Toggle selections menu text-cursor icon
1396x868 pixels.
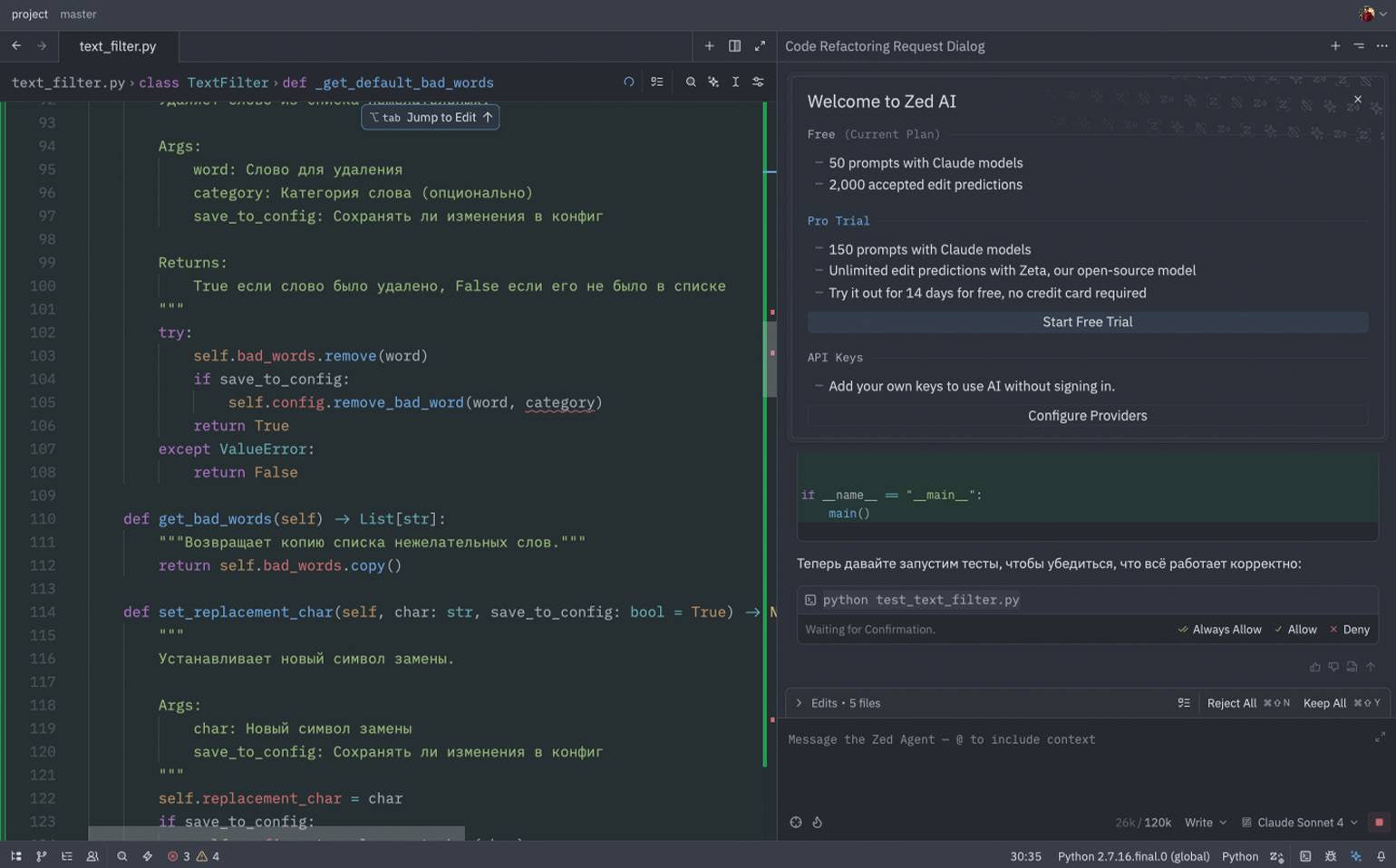pos(735,82)
